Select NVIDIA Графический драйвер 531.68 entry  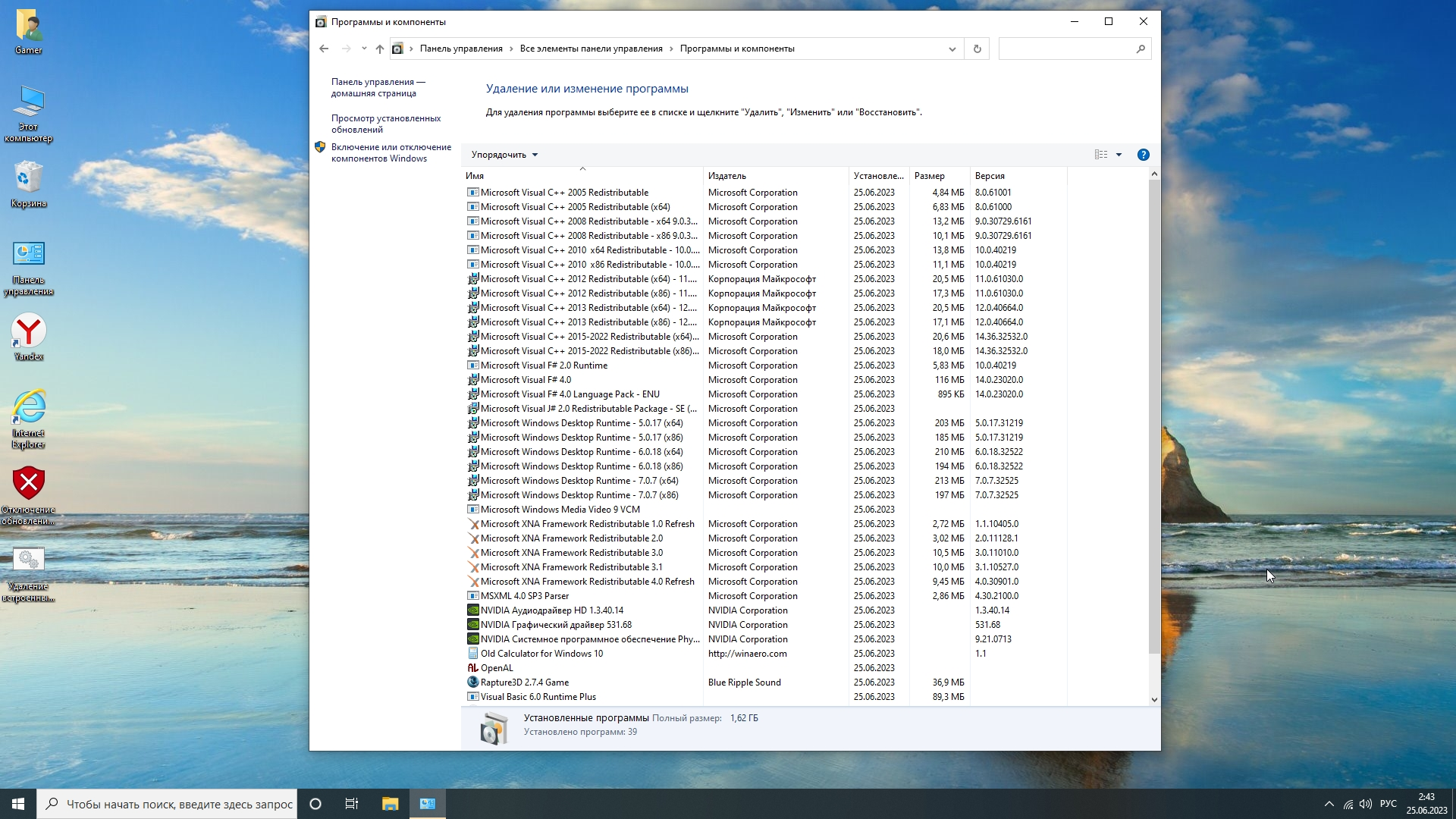click(x=555, y=625)
